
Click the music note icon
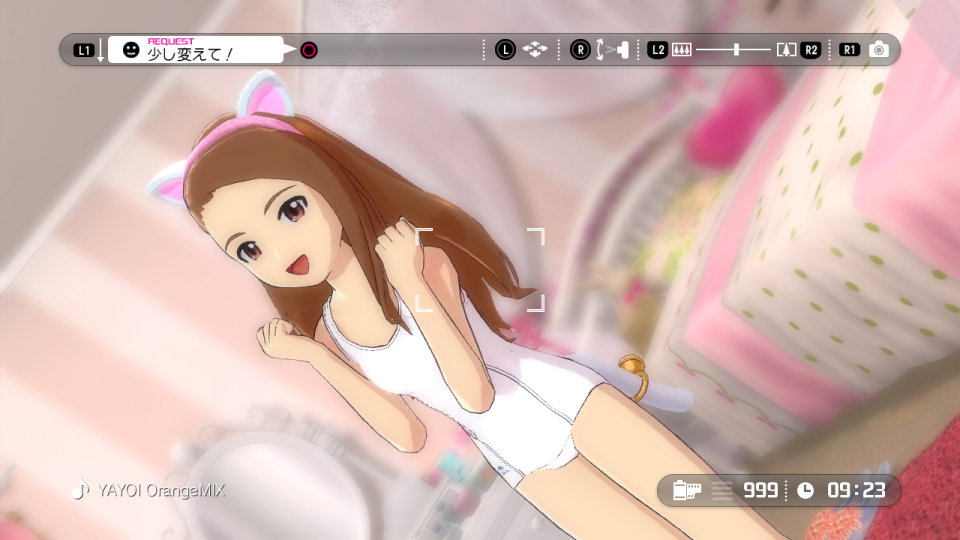[80, 490]
